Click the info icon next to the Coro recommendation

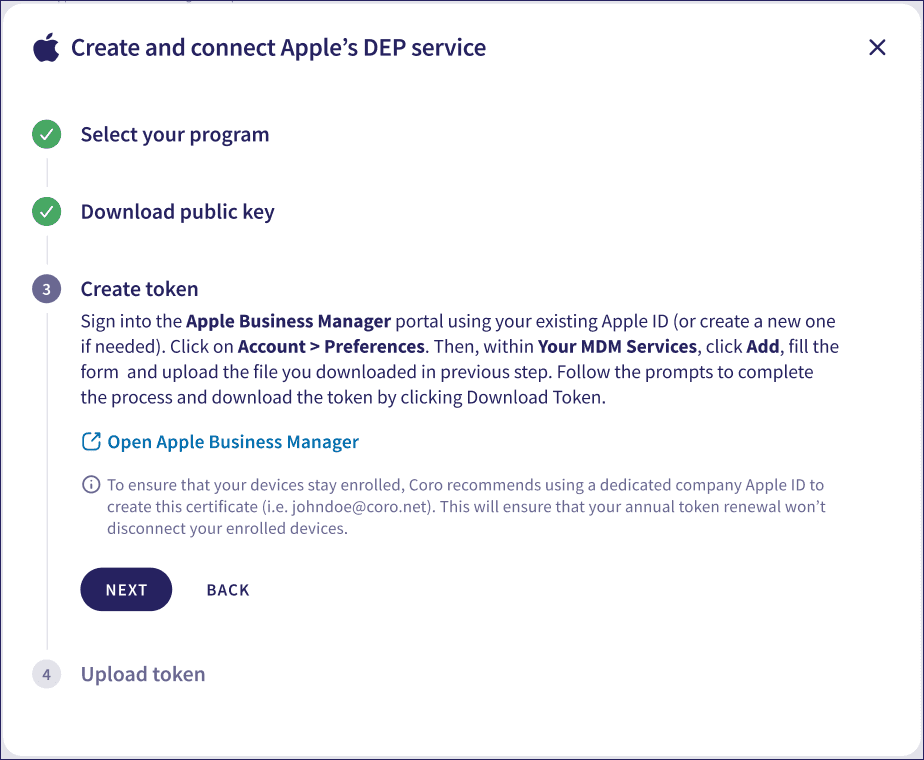click(x=90, y=484)
